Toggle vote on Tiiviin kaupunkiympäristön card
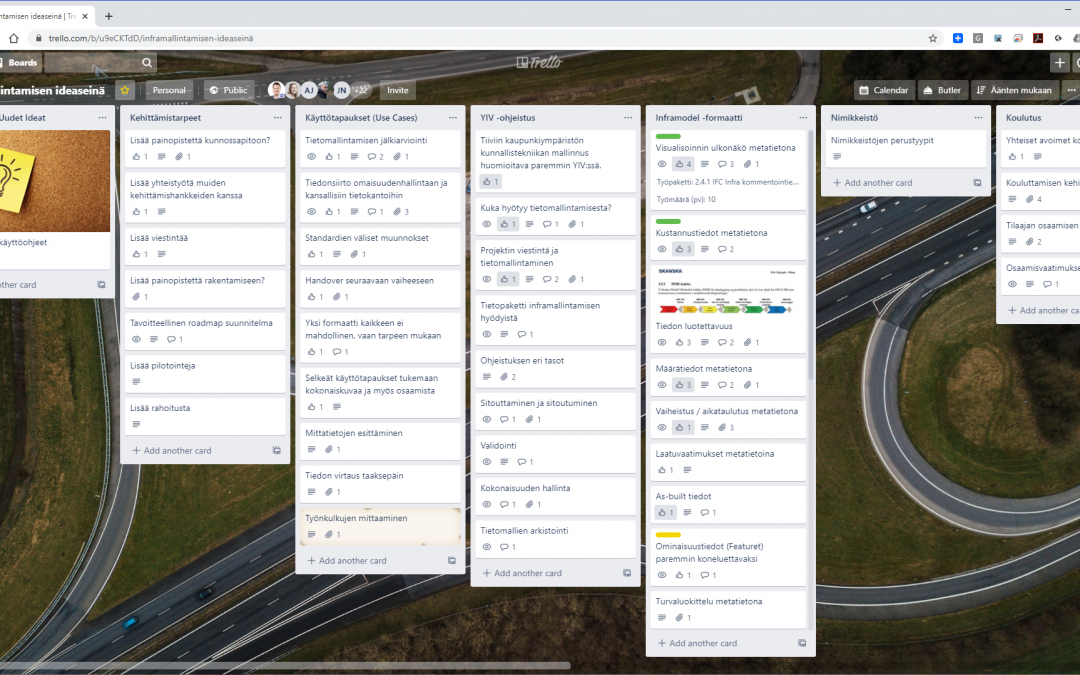Image resolution: width=1080 pixels, height=675 pixels. (490, 182)
